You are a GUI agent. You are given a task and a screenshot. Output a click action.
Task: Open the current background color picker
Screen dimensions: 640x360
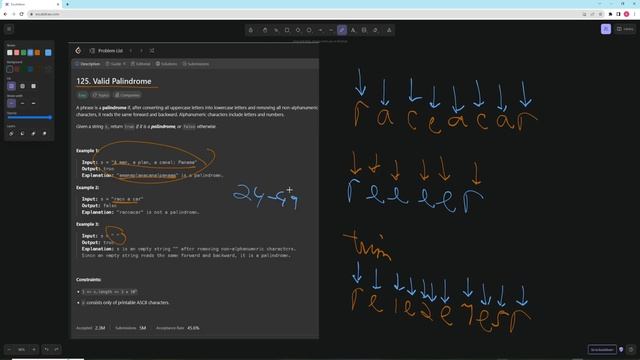48,69
